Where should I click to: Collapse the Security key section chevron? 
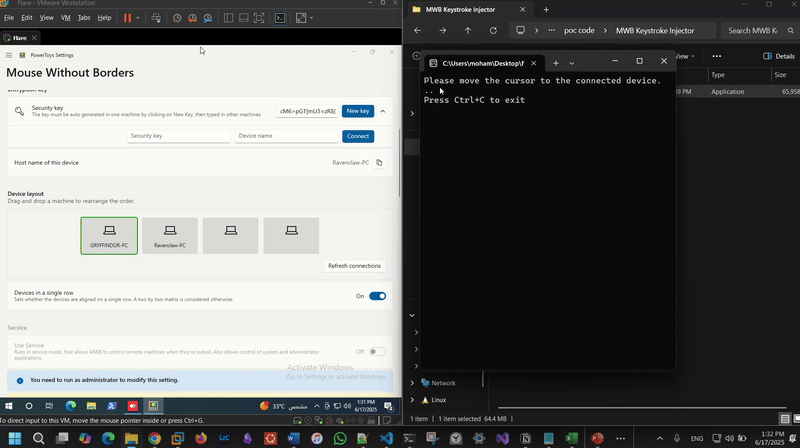383,111
